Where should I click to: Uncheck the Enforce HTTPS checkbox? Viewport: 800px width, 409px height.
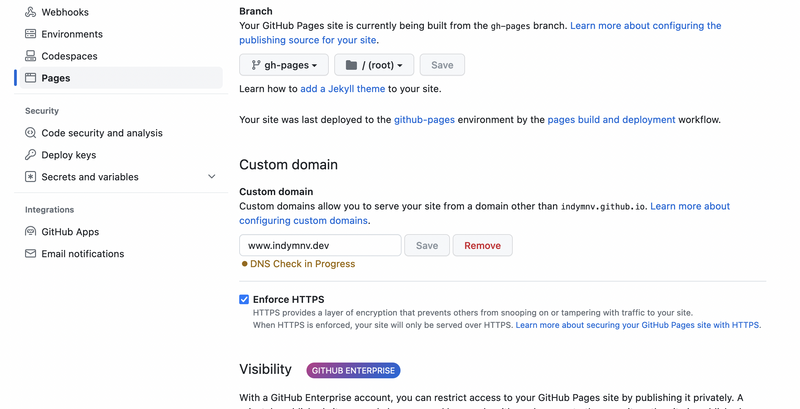point(244,299)
